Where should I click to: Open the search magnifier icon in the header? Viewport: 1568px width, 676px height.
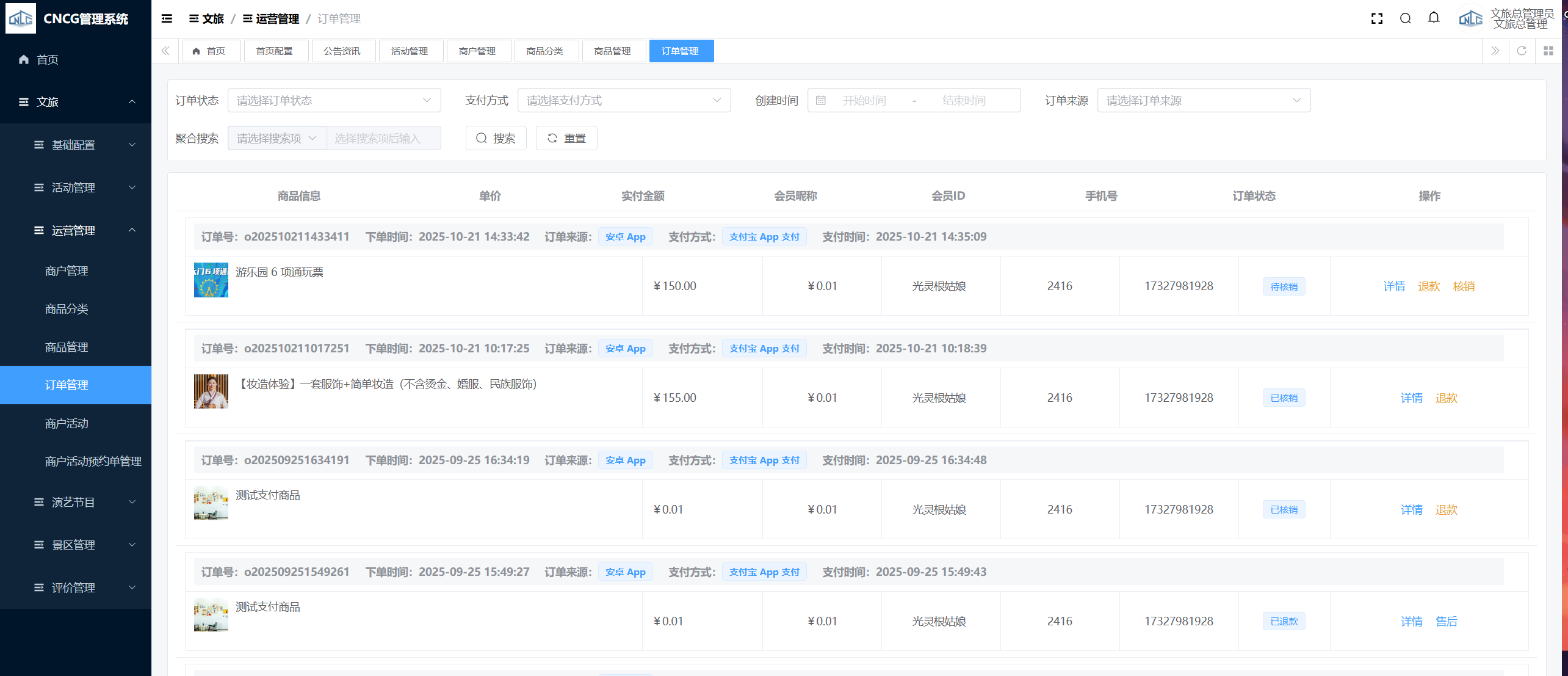[1406, 19]
